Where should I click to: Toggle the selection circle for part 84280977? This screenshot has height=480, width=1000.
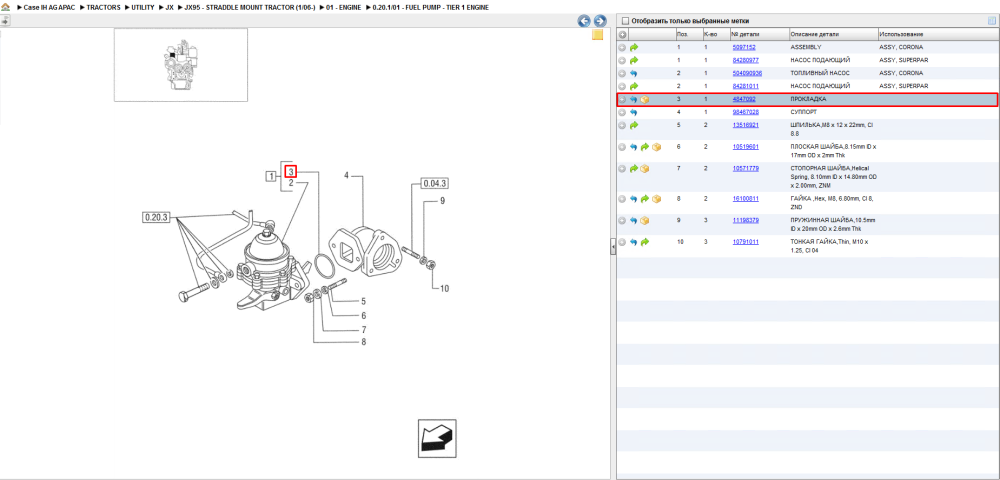click(x=622, y=60)
